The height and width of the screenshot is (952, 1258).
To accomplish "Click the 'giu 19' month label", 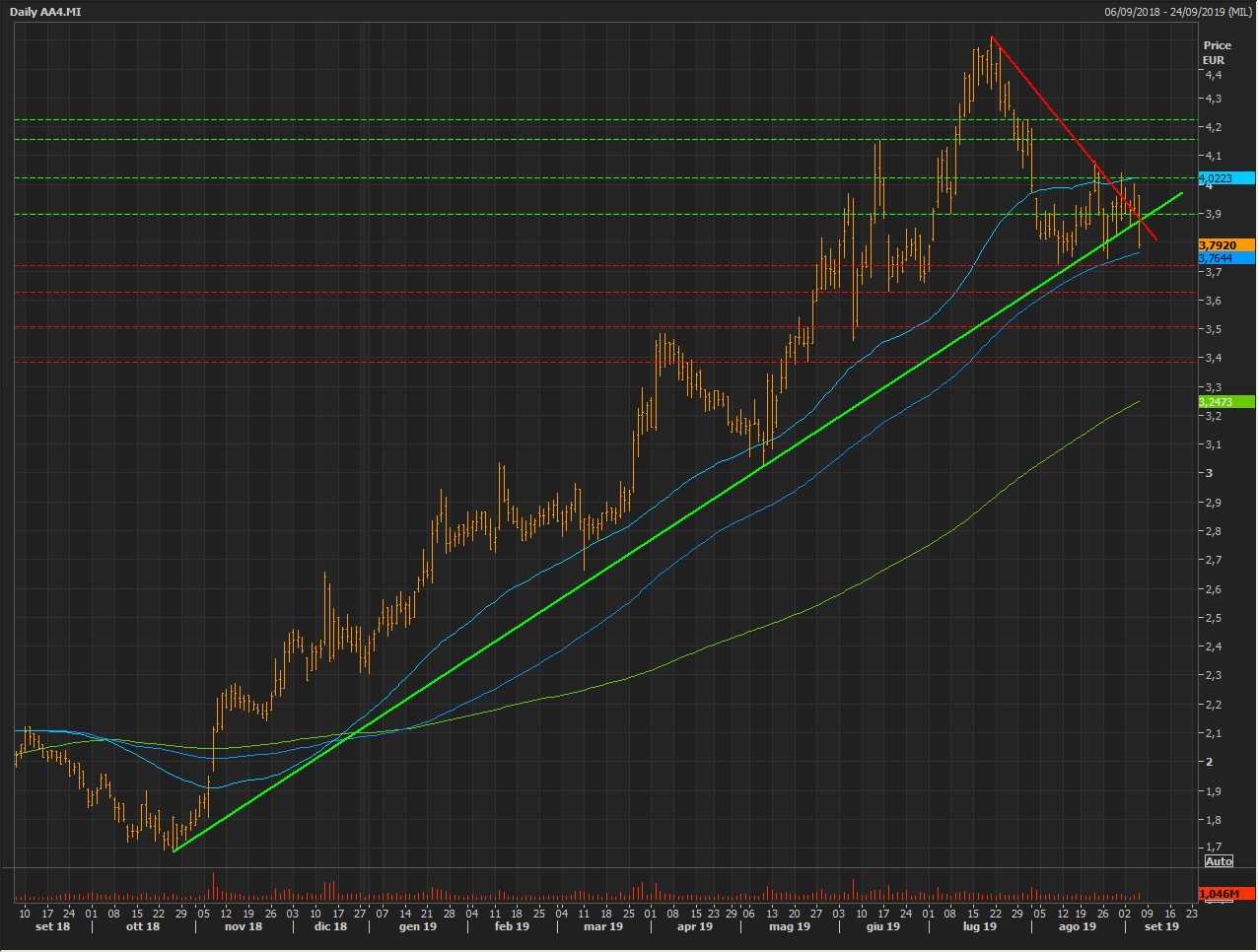I will [x=883, y=926].
